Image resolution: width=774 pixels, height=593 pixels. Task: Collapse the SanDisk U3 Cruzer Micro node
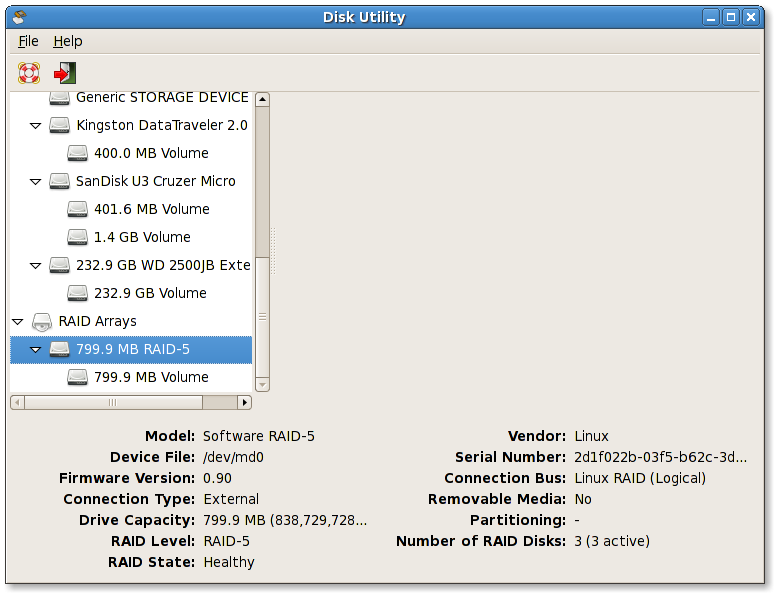[x=36, y=182]
